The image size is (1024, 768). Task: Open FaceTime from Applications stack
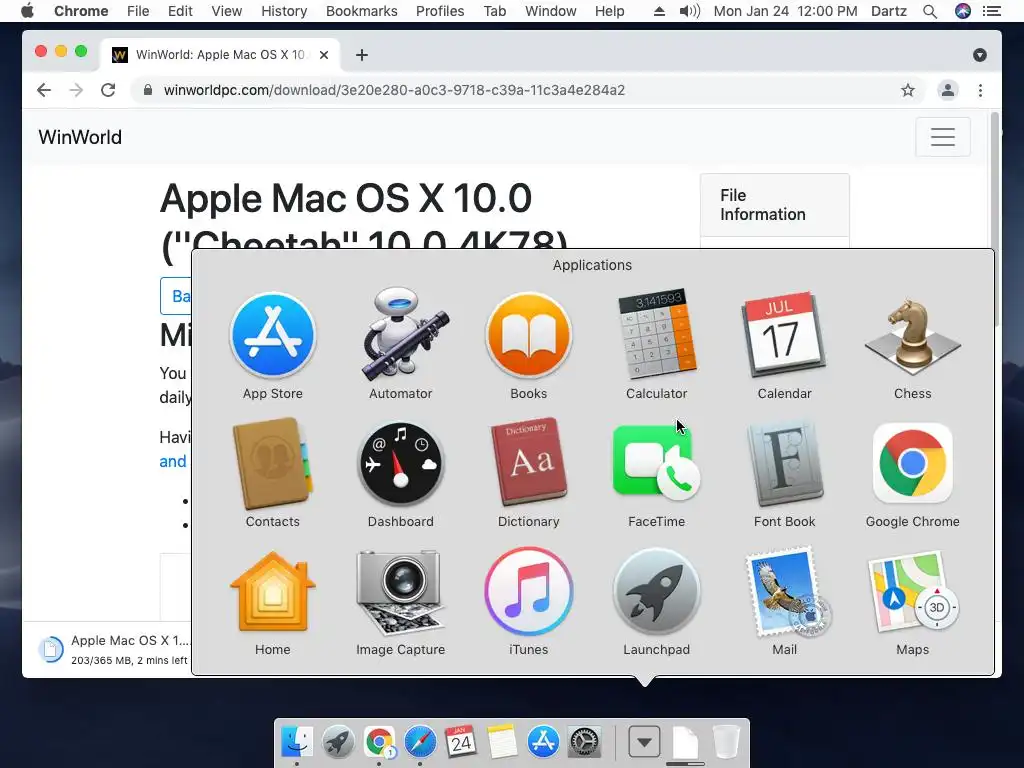[x=656, y=462]
